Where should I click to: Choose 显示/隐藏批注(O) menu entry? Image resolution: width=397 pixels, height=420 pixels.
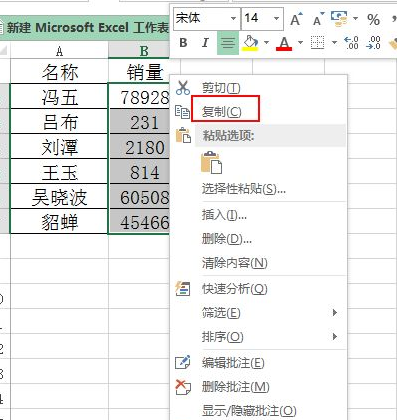coord(249,411)
